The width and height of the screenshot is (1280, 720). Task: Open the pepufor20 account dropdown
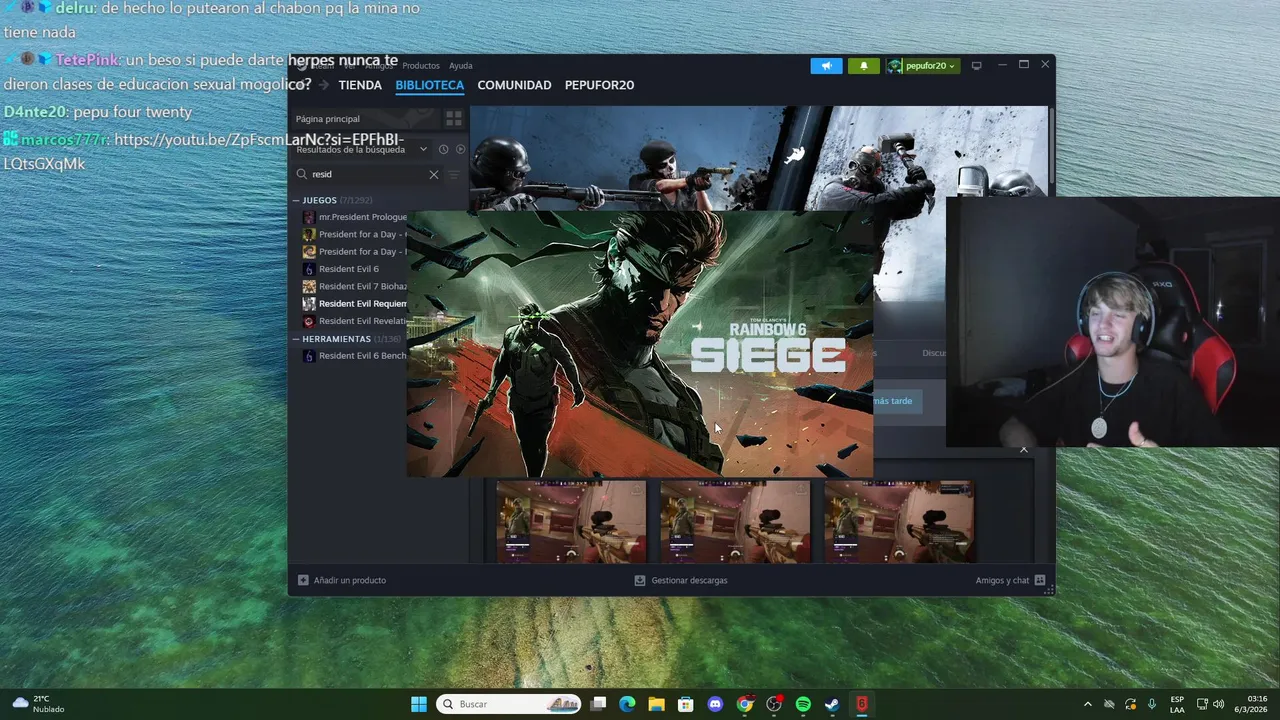tap(923, 66)
